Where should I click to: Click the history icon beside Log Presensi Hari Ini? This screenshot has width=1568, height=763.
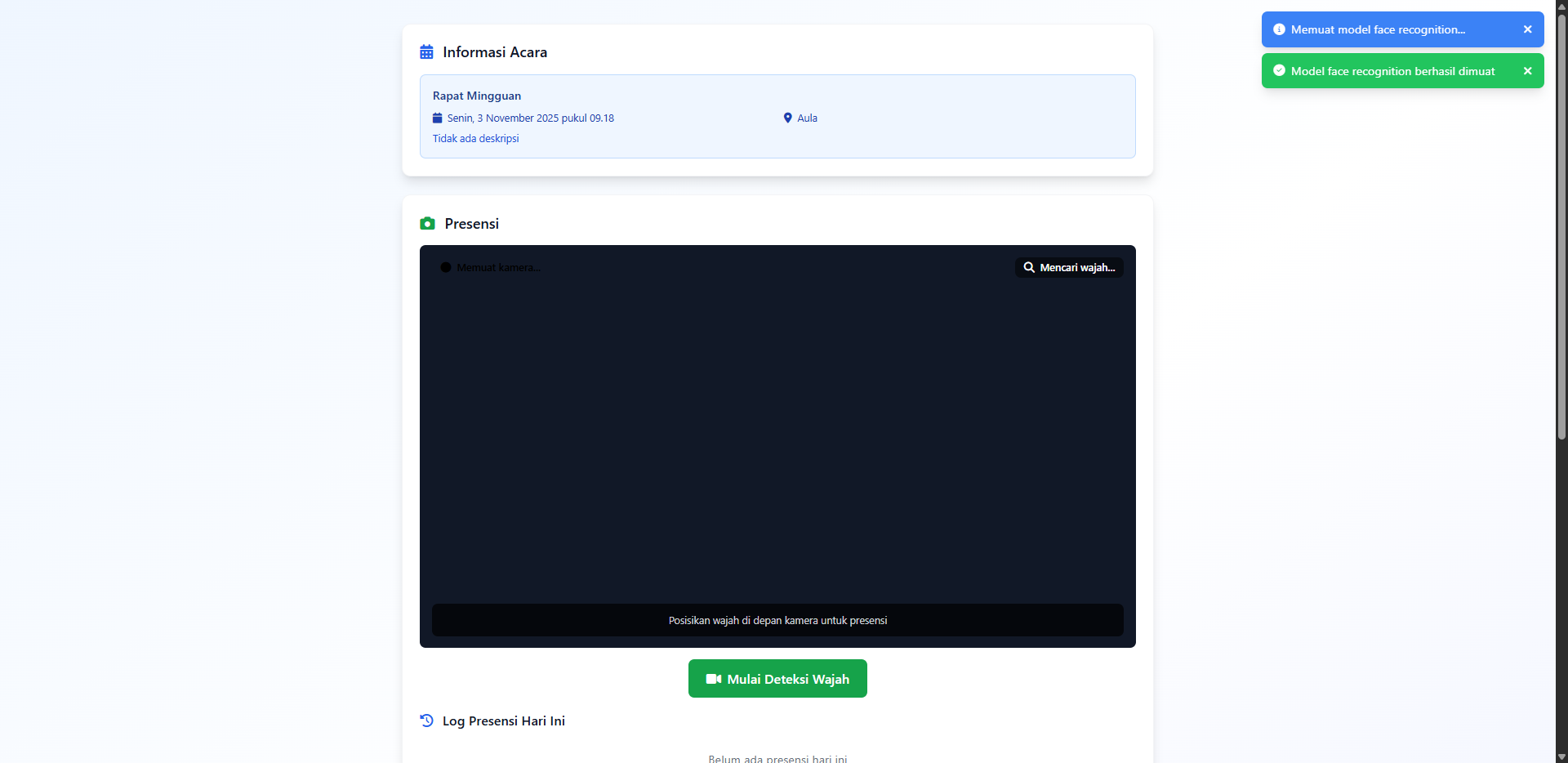(426, 721)
